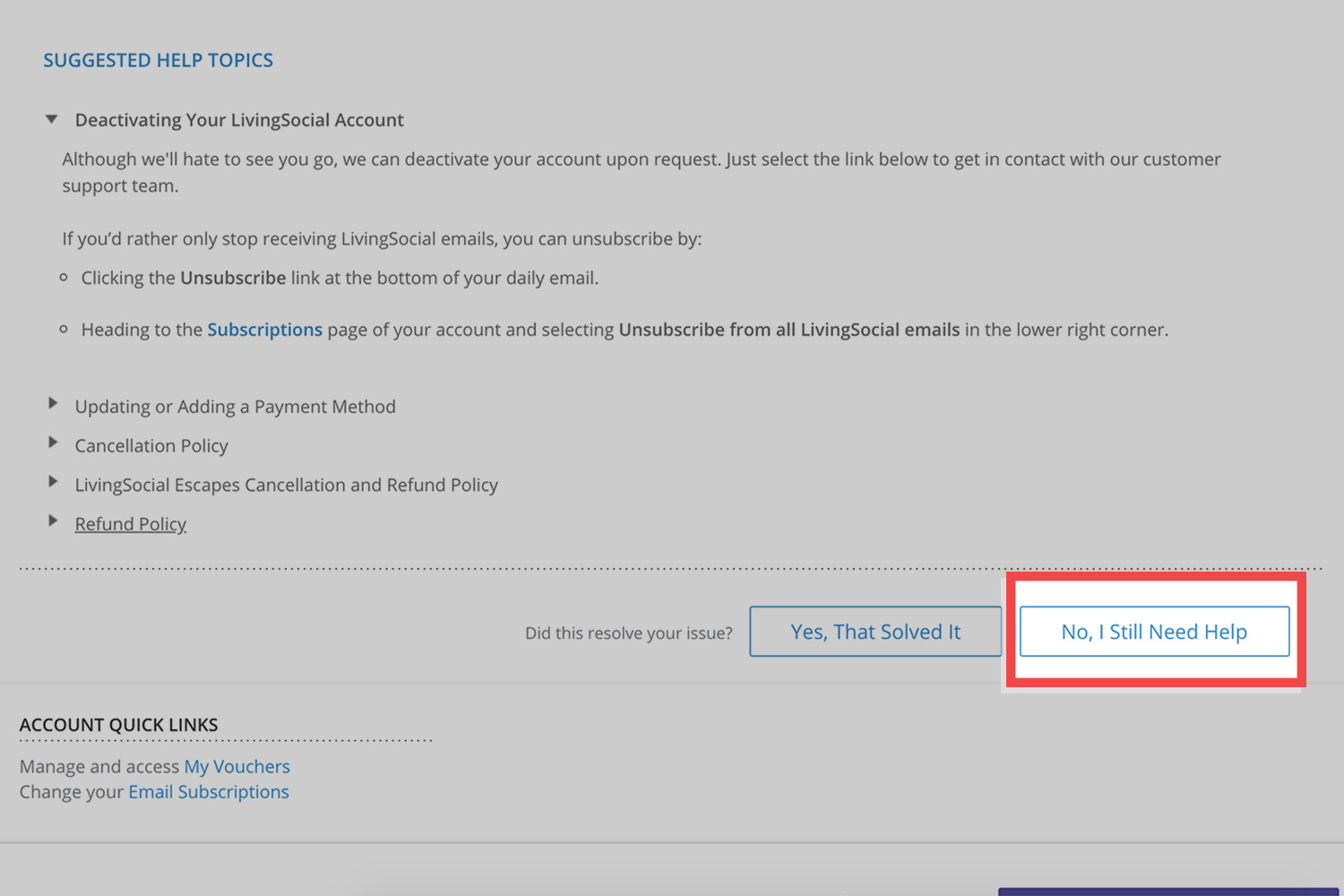Screen dimensions: 1344x896
Task: Click the Deactivating Your LivingSocial Account heading
Action: point(239,120)
